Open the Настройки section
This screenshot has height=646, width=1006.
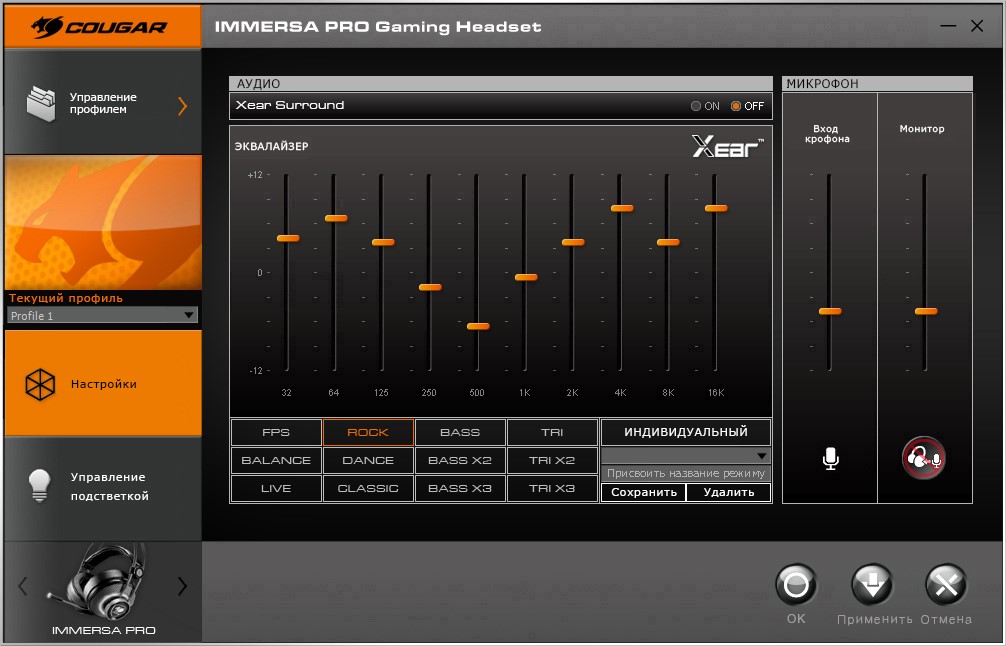[103, 384]
